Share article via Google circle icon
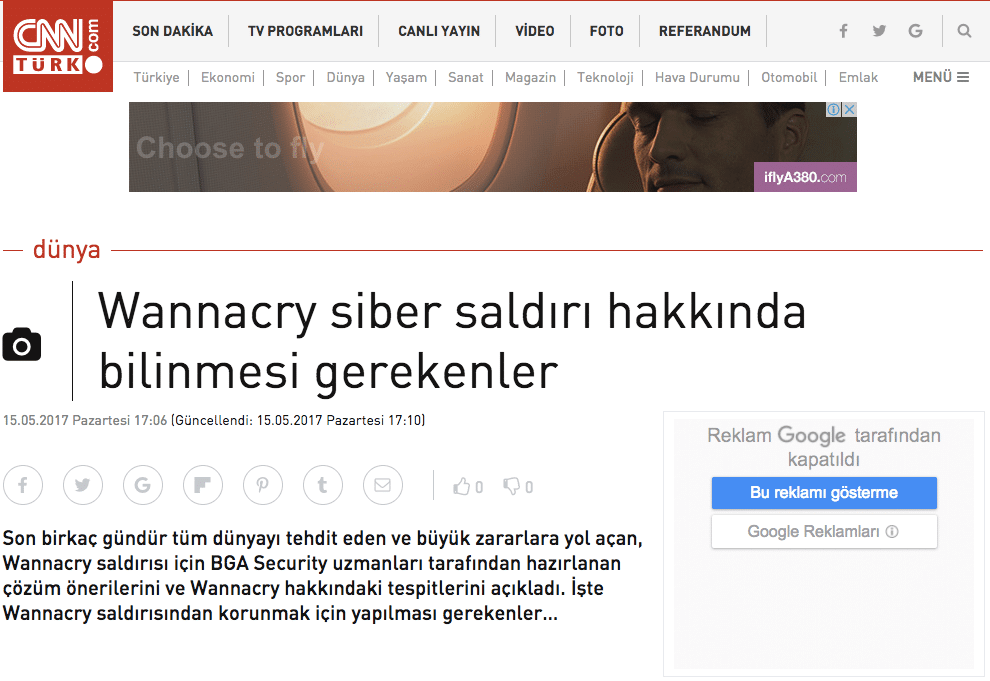This screenshot has width=990, height=681. [143, 485]
